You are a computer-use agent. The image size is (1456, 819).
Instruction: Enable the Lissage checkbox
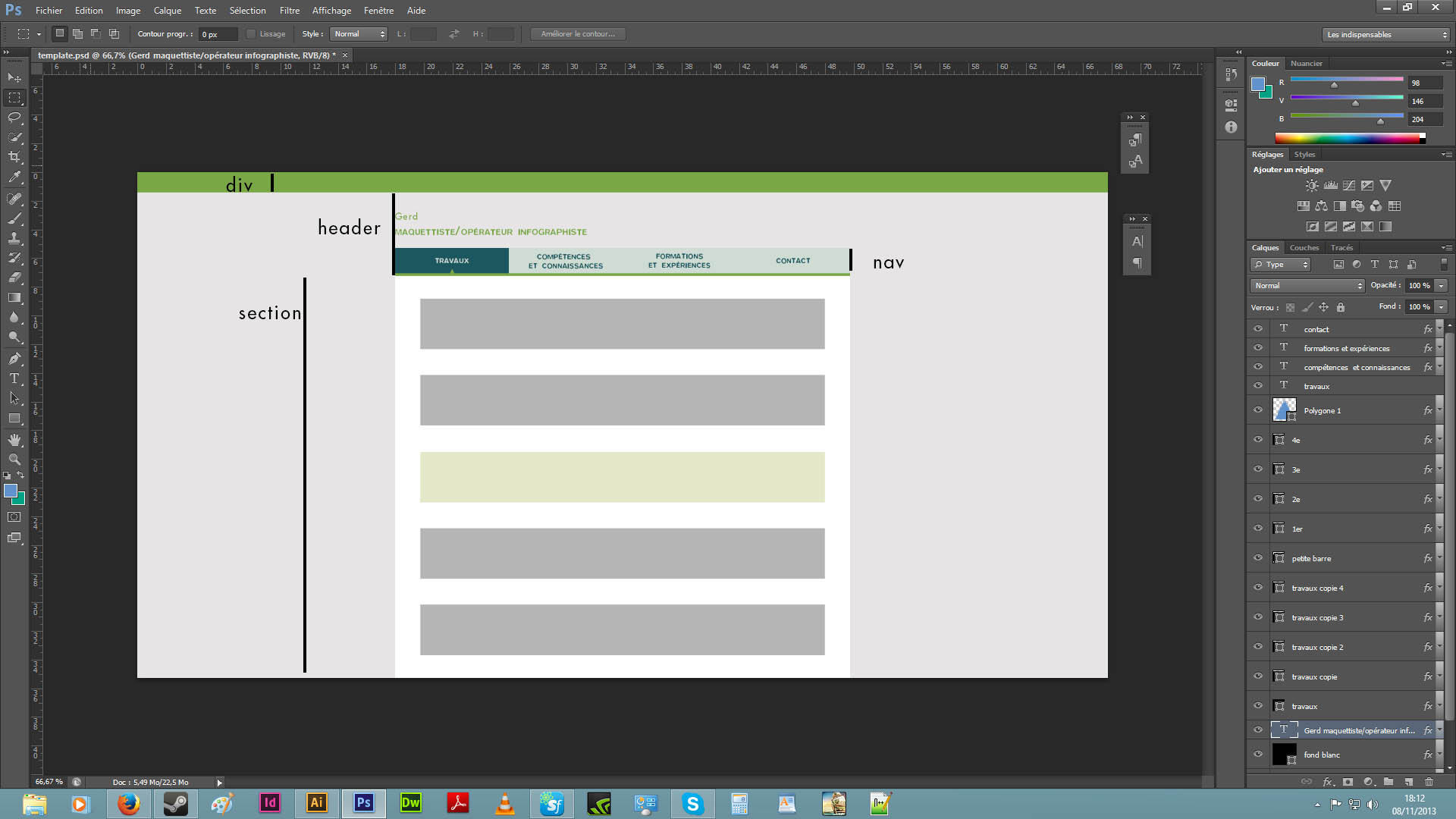(x=251, y=34)
